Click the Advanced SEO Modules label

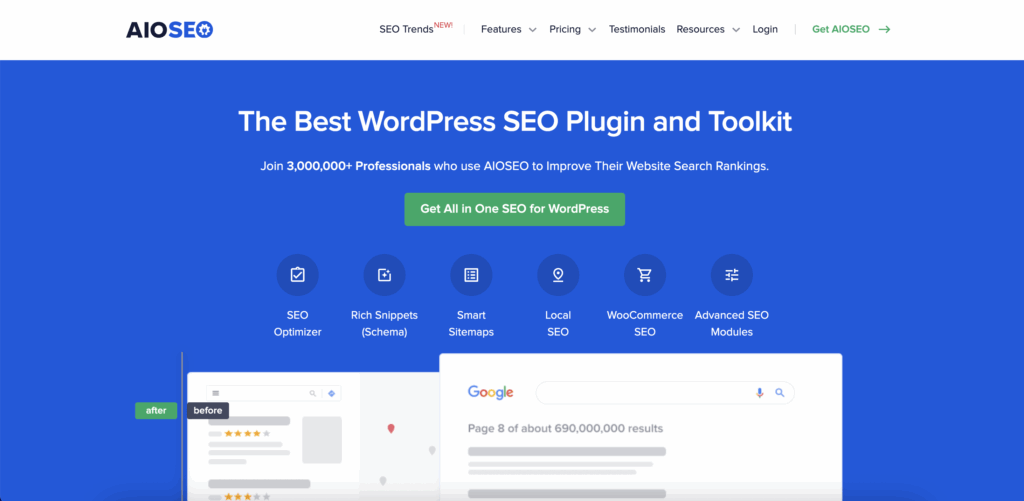pos(731,323)
